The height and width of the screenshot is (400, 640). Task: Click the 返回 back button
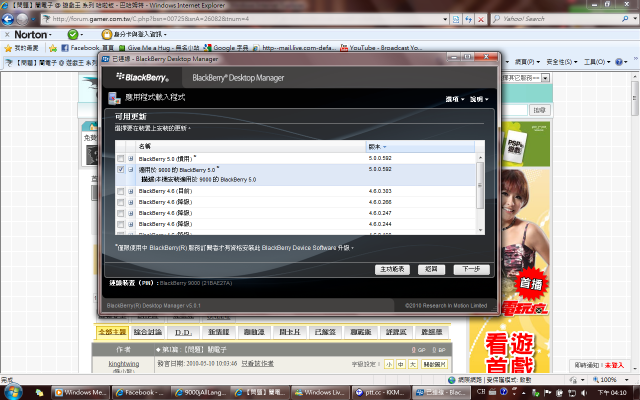(431, 269)
